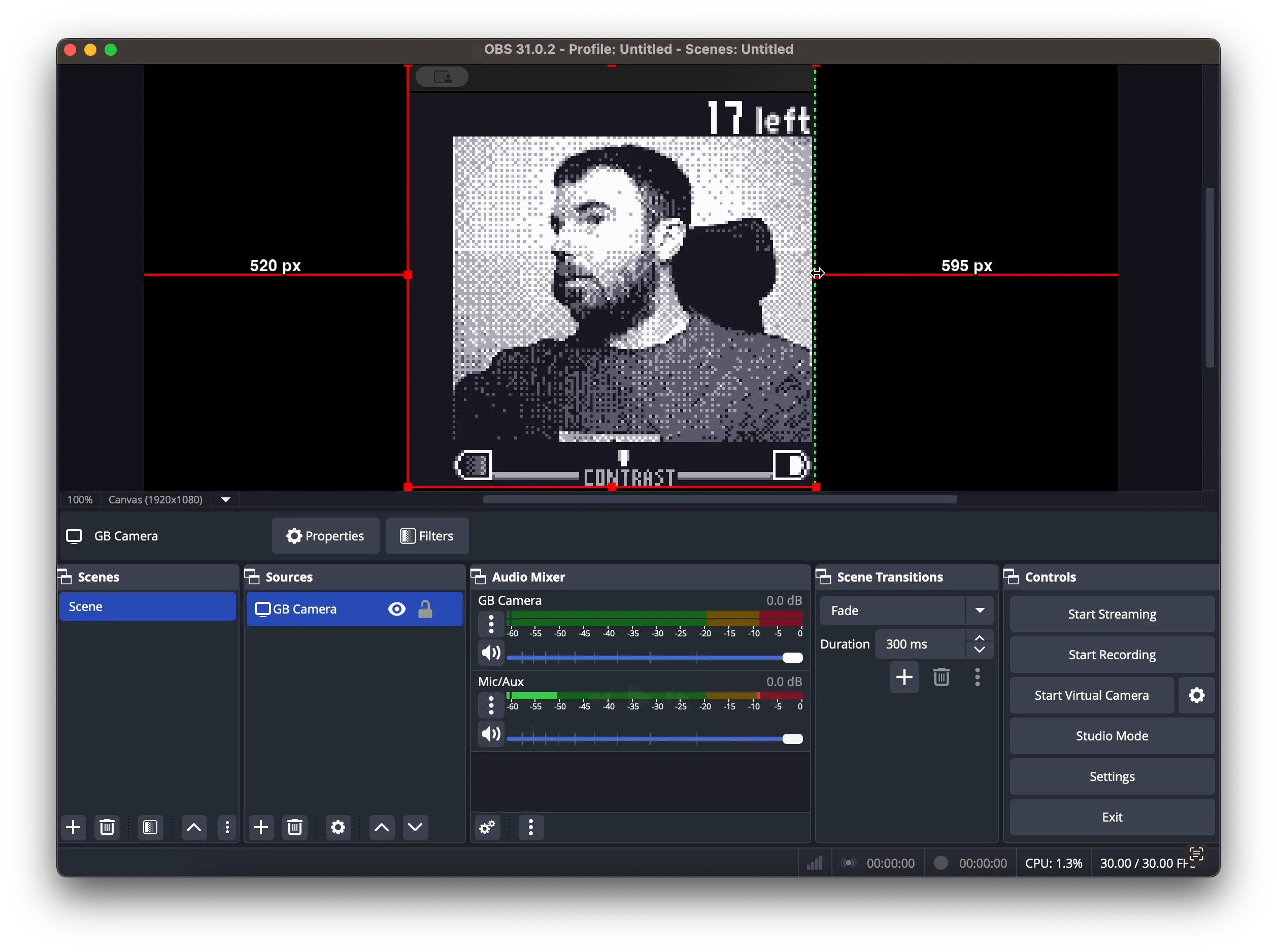
Task: Hide the GB Camera source with the eye toggle
Action: coord(396,608)
